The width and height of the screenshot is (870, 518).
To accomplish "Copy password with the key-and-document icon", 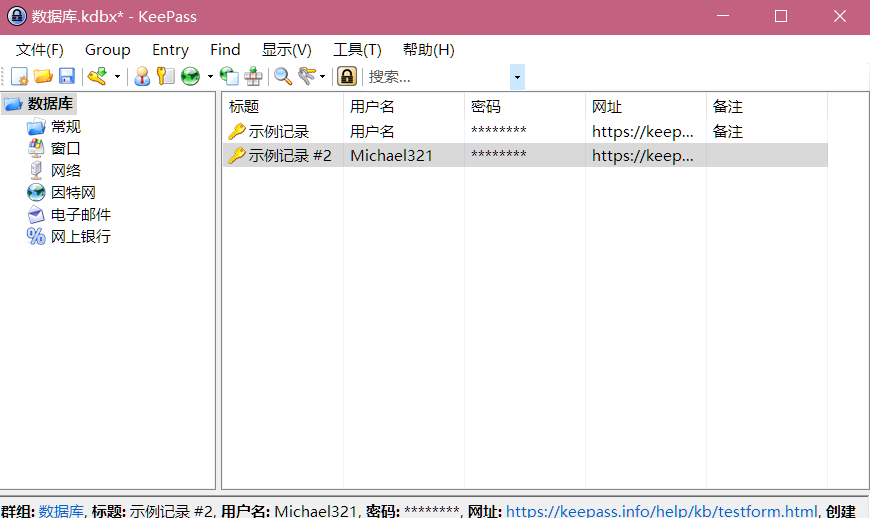I will [165, 76].
